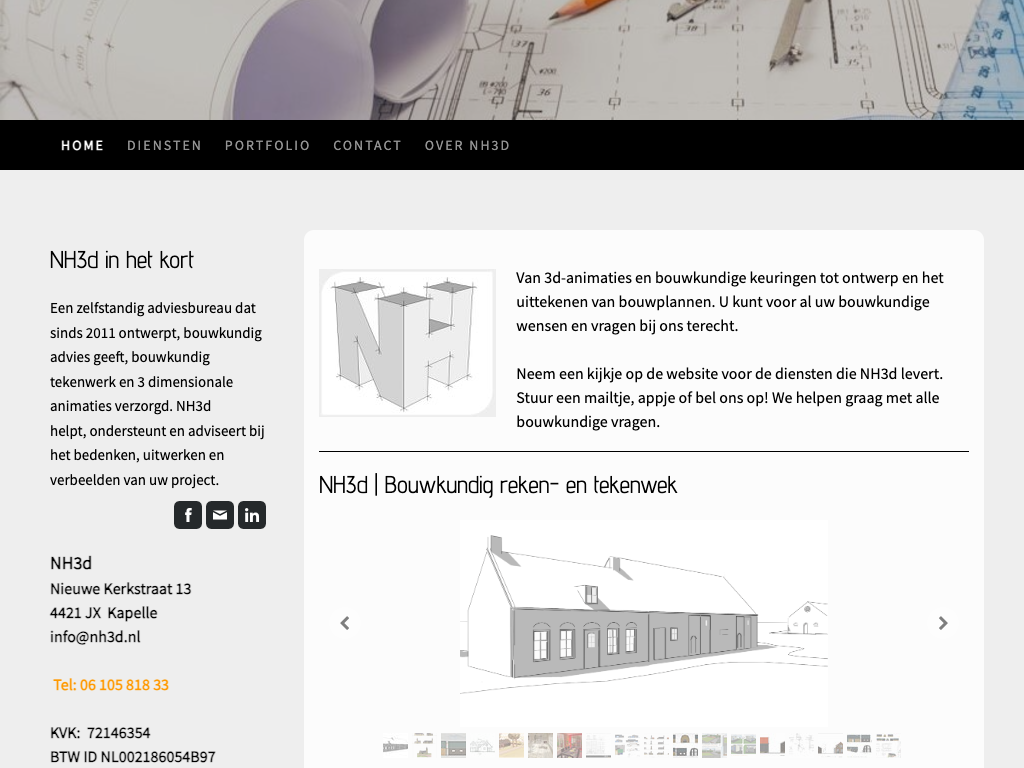Open the Diensten menu item
Viewport: 1024px width, 768px height.
(x=164, y=145)
